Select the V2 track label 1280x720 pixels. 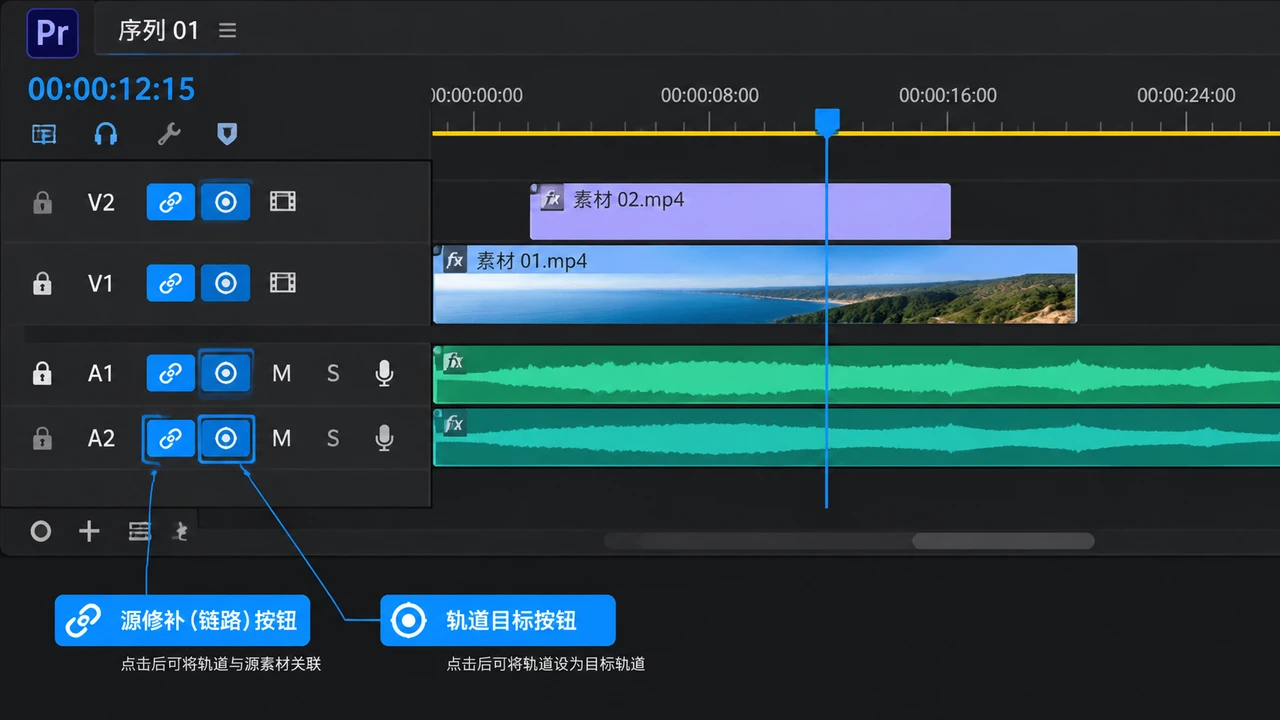[101, 203]
